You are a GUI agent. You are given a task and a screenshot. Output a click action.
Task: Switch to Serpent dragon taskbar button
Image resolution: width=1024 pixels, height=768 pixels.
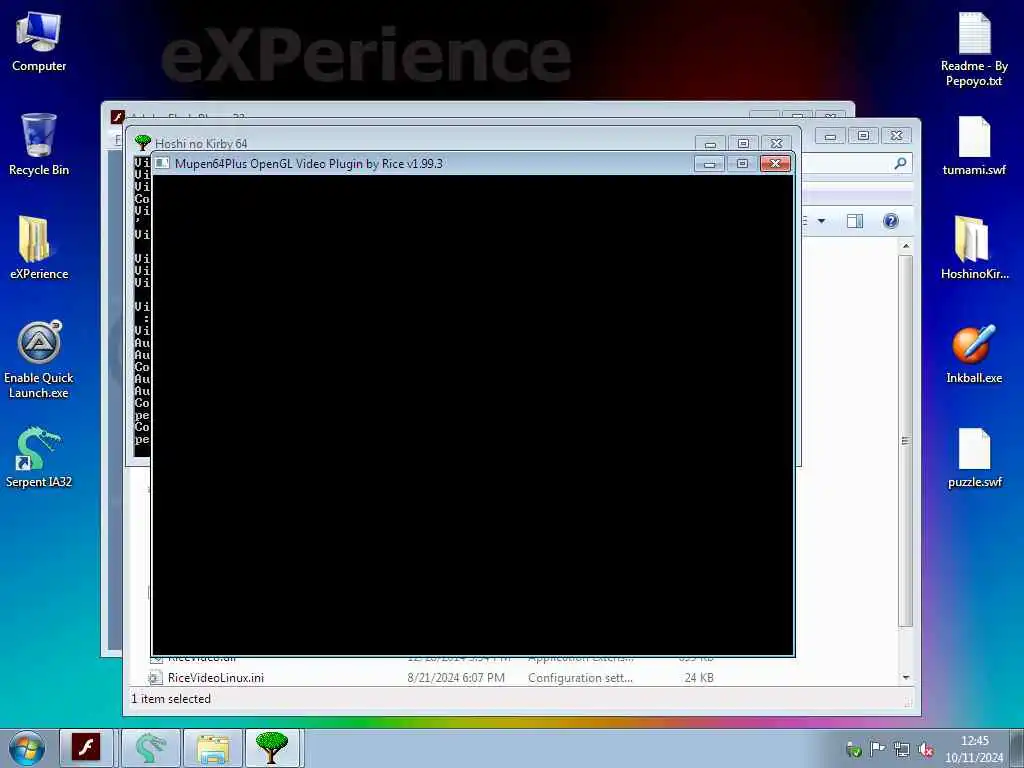click(150, 748)
